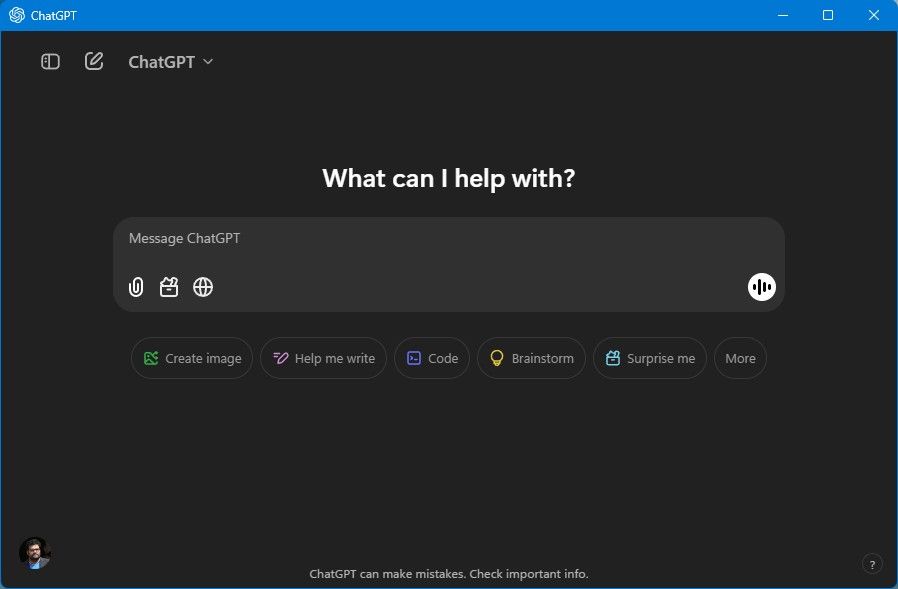Select the Surprise me suggestion
The width and height of the screenshot is (898, 589).
pyautogui.click(x=650, y=358)
